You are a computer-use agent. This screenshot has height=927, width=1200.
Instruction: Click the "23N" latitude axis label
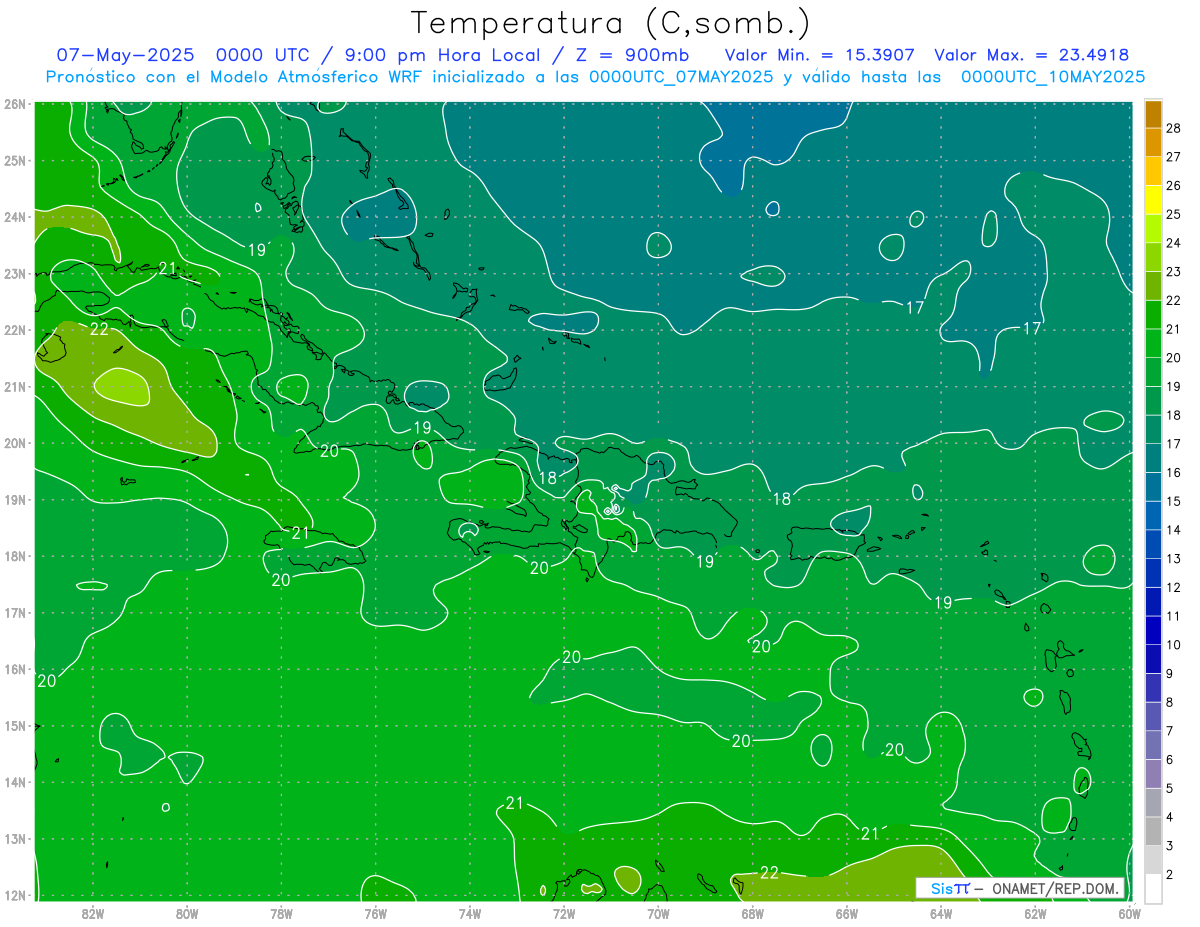[15, 273]
